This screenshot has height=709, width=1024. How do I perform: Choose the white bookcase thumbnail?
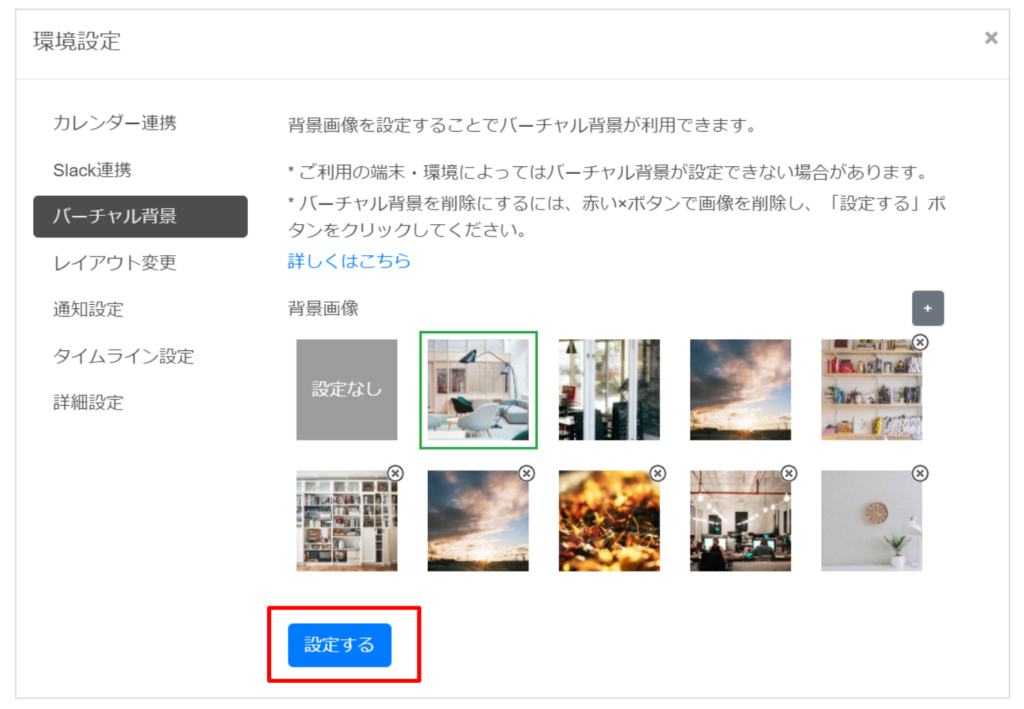coord(347,521)
